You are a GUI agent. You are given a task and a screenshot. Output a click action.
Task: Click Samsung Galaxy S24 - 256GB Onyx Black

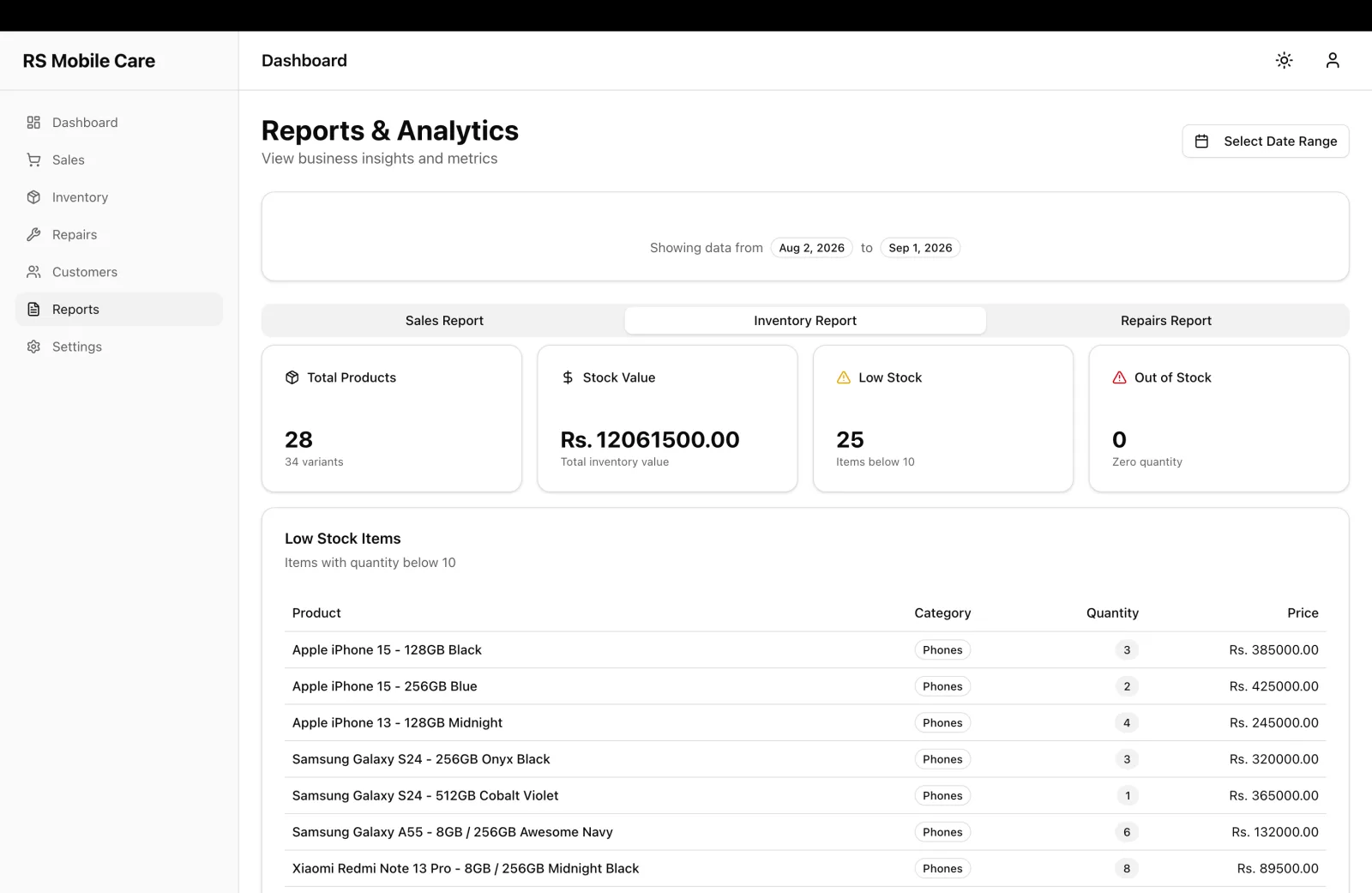click(421, 759)
